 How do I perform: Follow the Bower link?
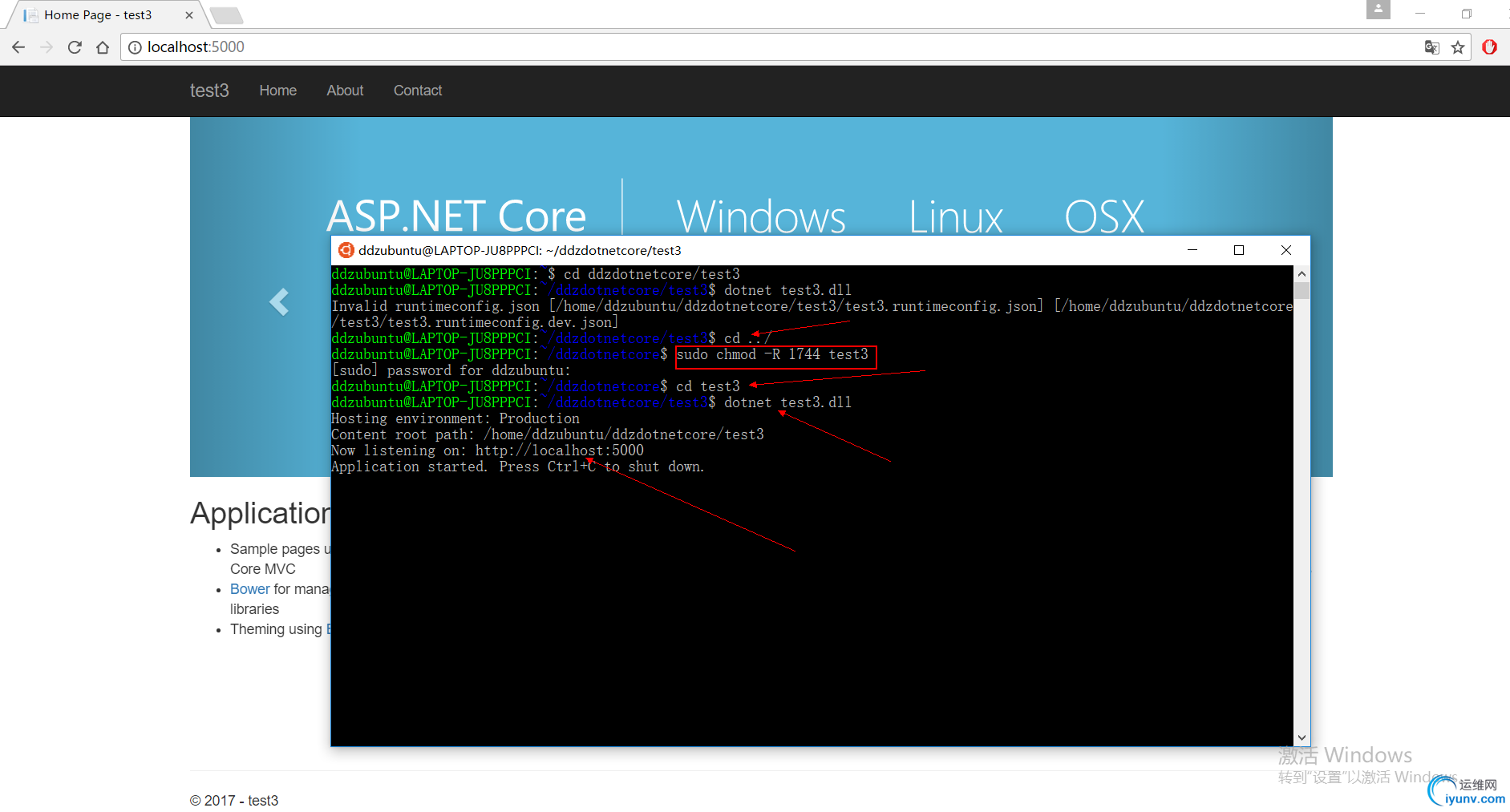(x=250, y=589)
